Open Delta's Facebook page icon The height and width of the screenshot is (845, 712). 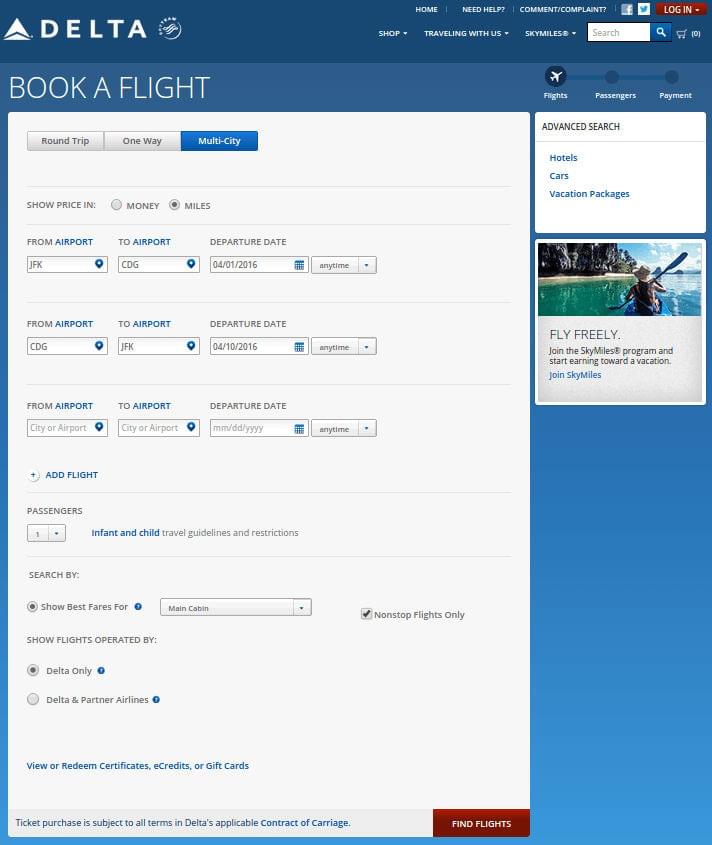[x=627, y=9]
